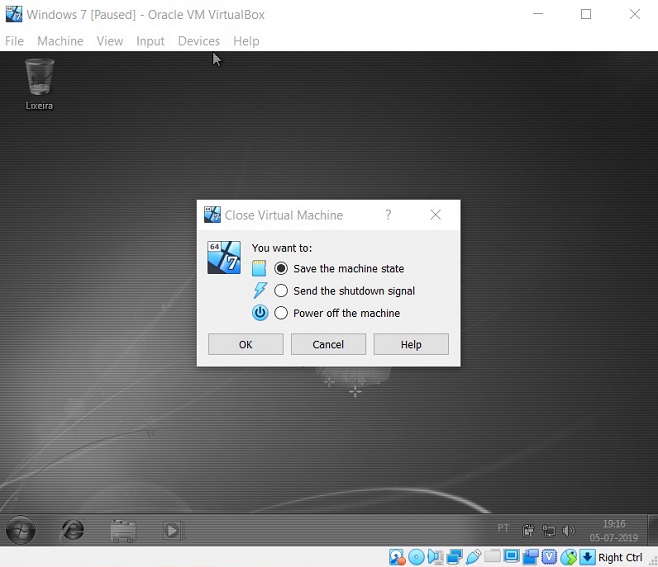Click the audio indicator icon in status bar
Screen dimensions: 658x567
pyautogui.click(x=435, y=557)
